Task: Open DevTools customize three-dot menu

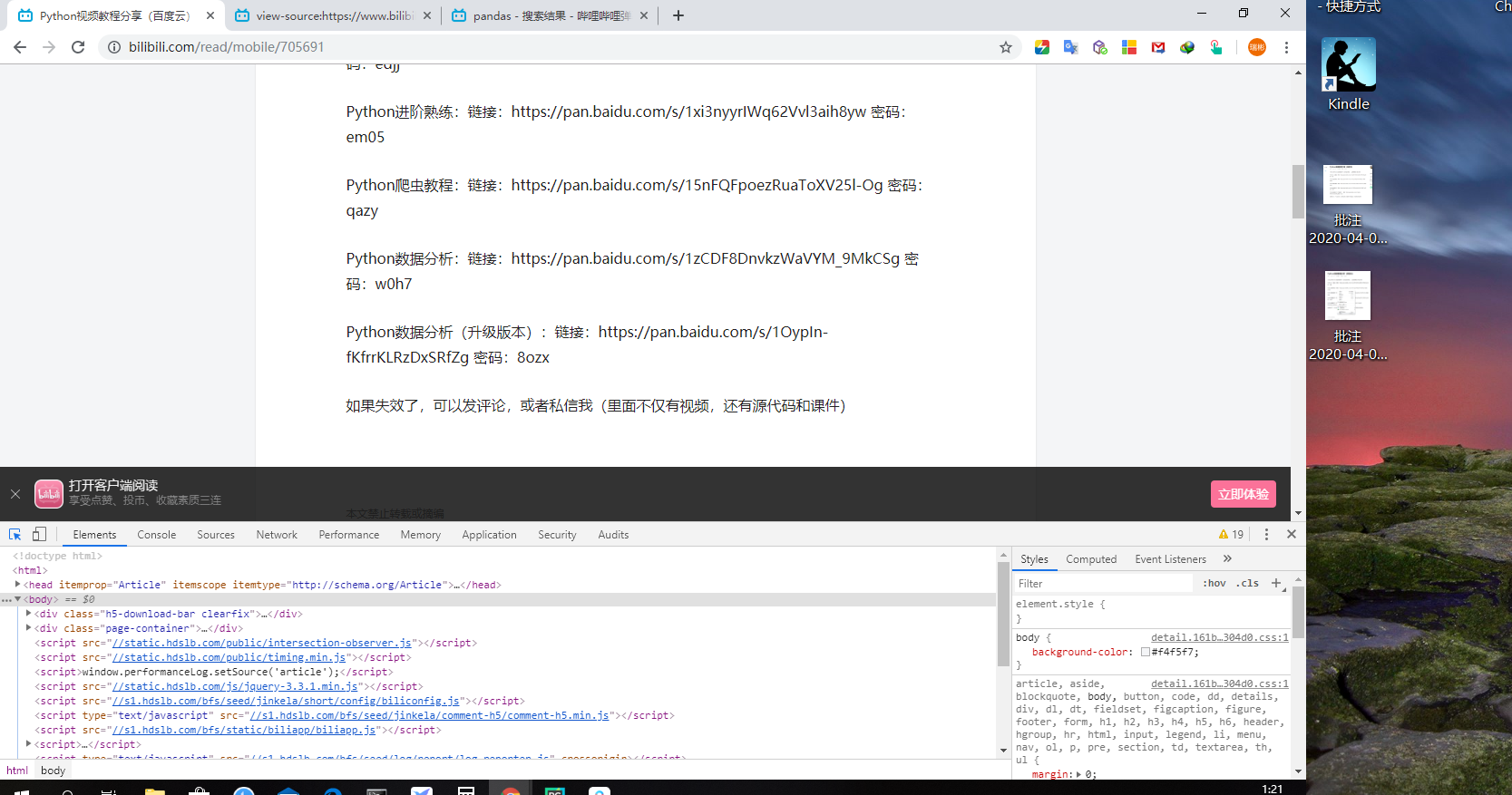Action: tap(1266, 534)
